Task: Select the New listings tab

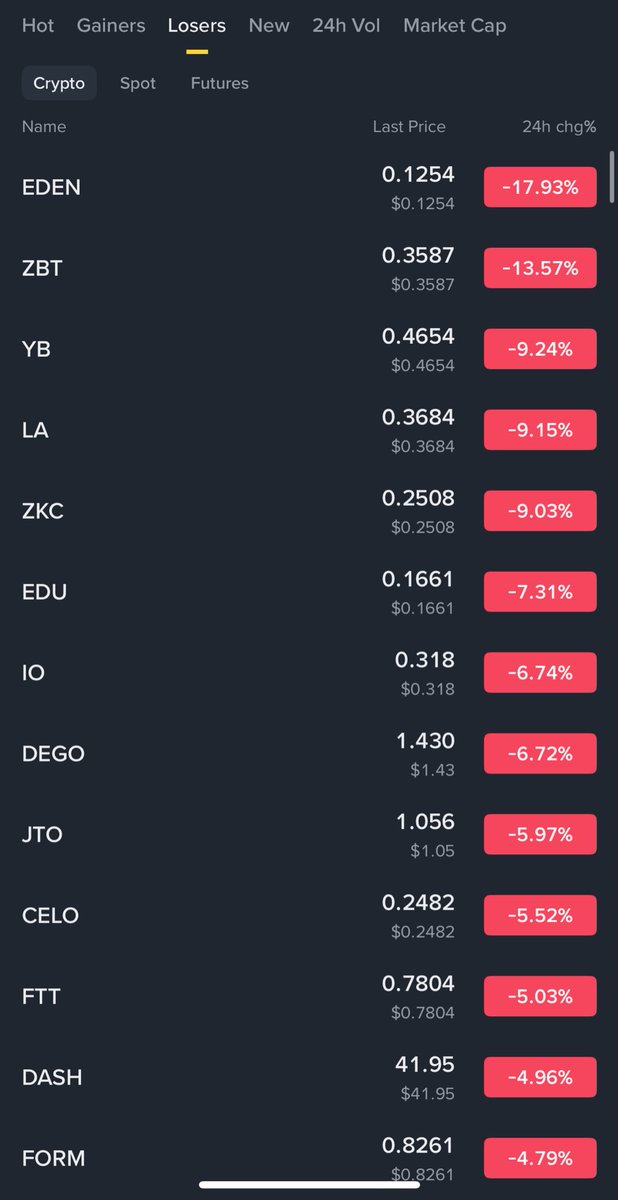Action: point(269,26)
